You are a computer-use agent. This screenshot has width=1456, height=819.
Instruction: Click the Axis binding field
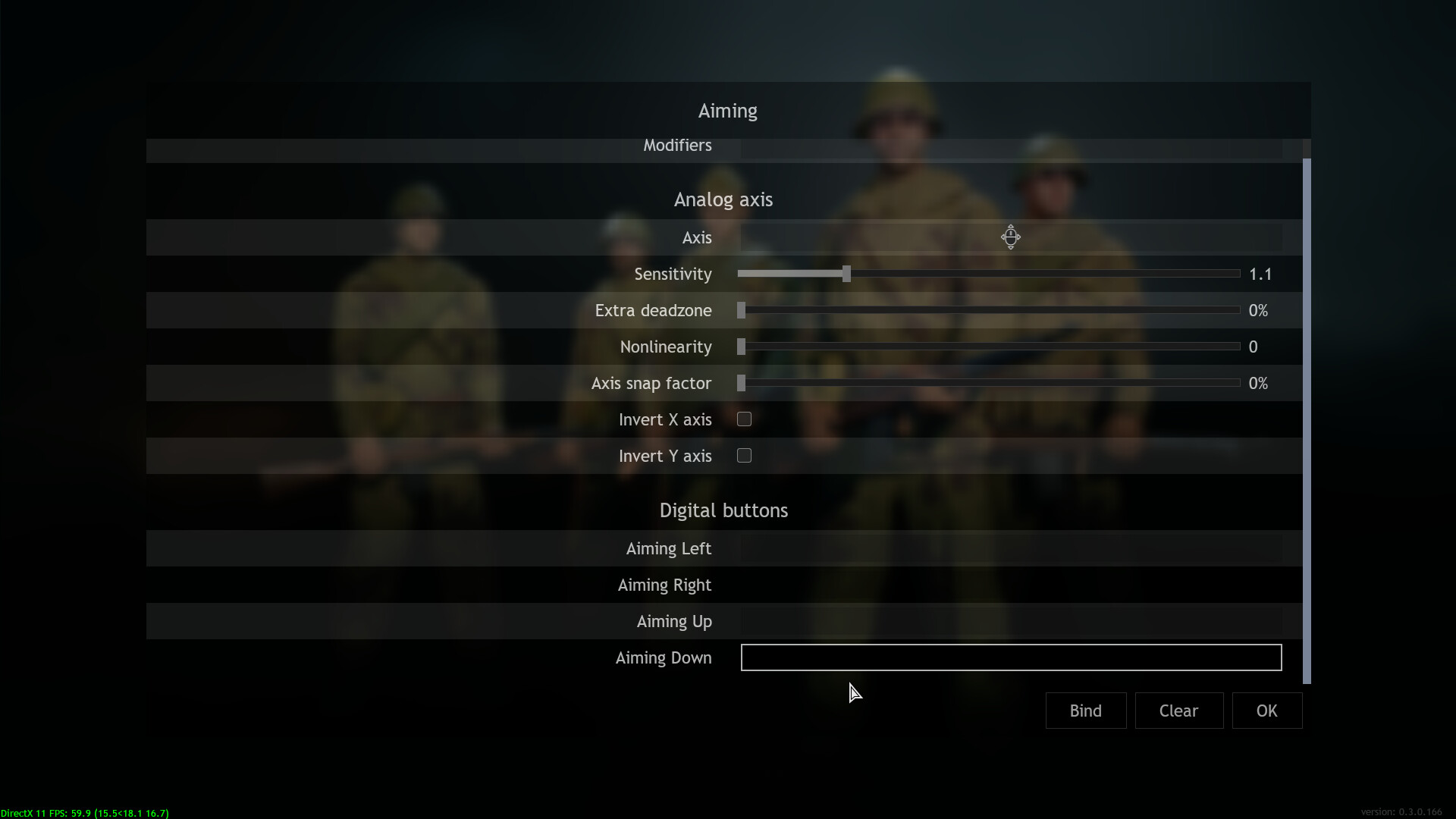(x=1011, y=237)
